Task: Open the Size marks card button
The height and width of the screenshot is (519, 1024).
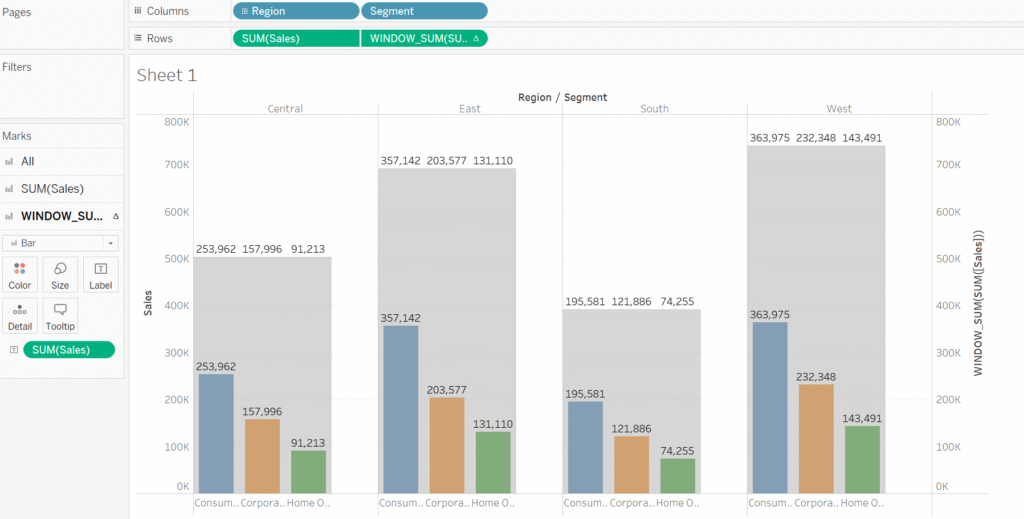Action: tap(60, 275)
